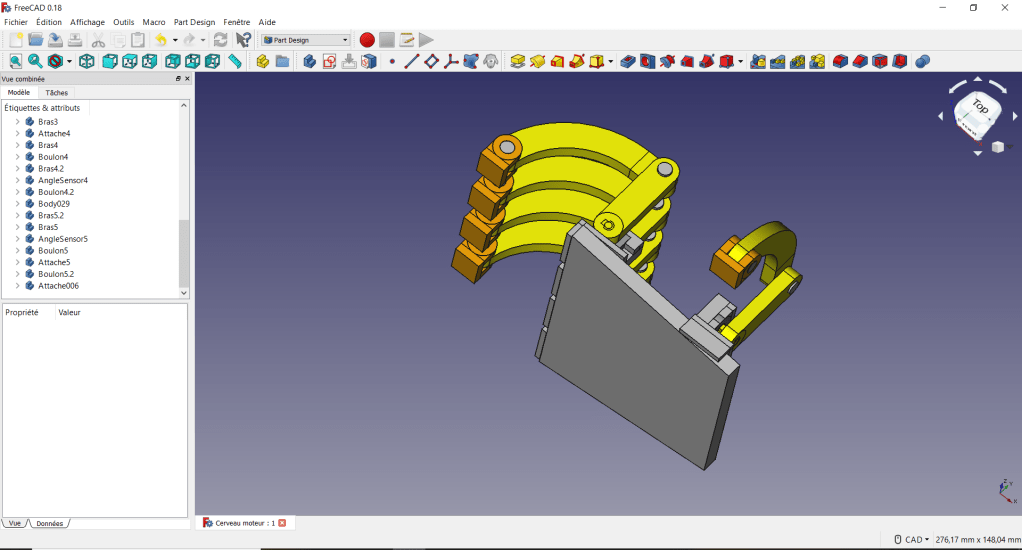Open the draw style dropdown arrow
The width and height of the screenshot is (1022, 550).
point(68,62)
